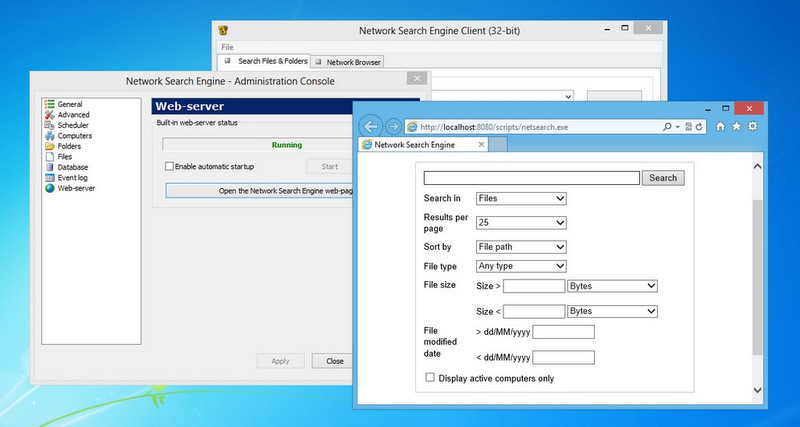Close the Network Search Engine browser tab
This screenshot has height=427, width=800.
[481, 145]
